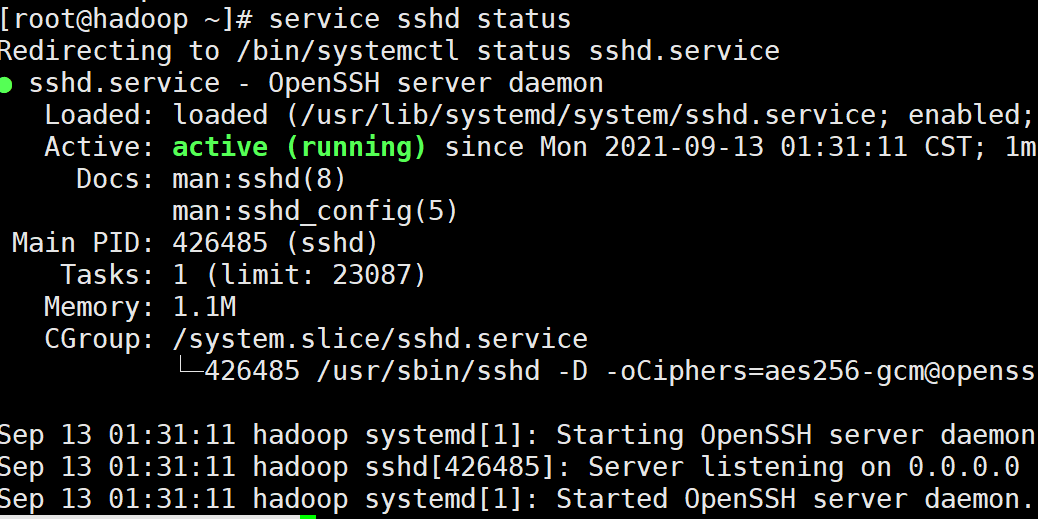1038x519 pixels.
Task: Click the Main PID value 426485
Action: tap(220, 243)
